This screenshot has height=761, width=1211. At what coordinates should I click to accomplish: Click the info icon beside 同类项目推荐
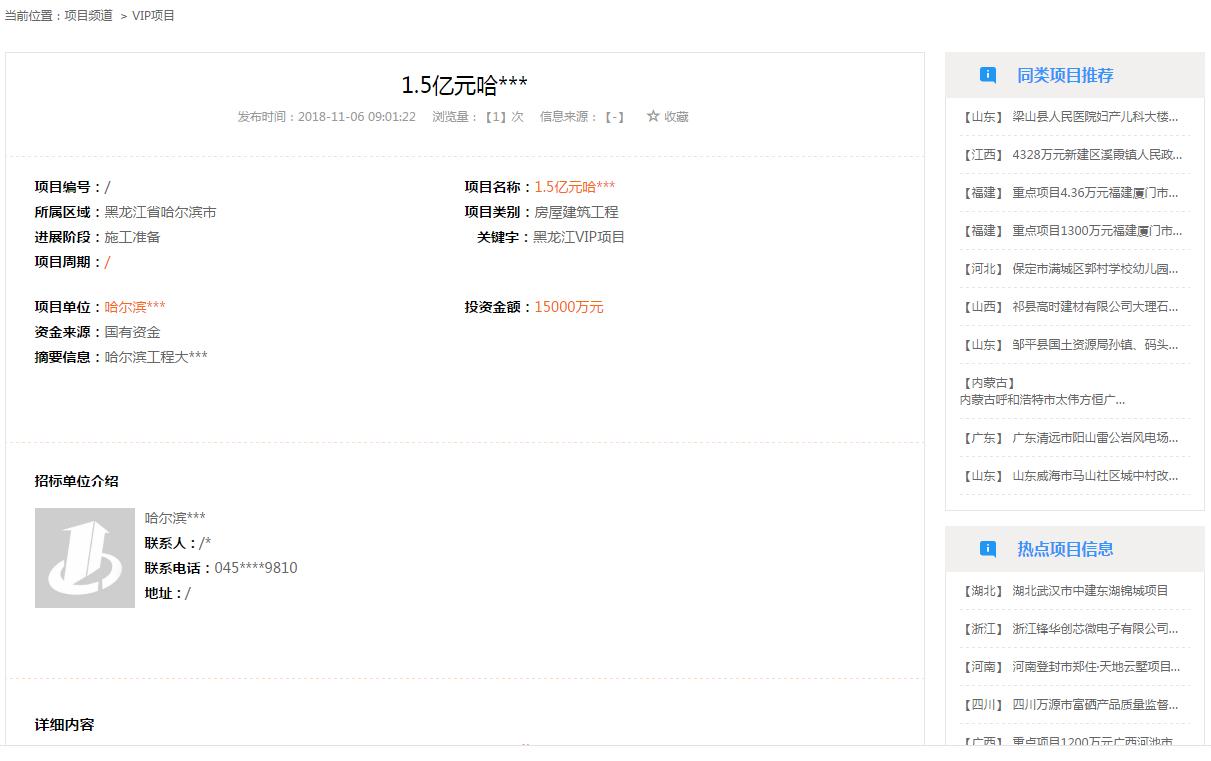[x=988, y=75]
